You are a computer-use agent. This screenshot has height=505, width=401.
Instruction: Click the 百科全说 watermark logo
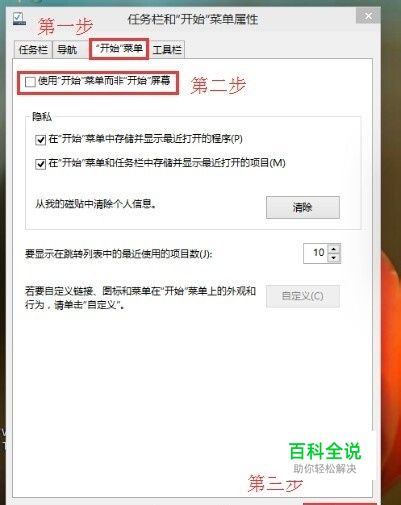325,451
